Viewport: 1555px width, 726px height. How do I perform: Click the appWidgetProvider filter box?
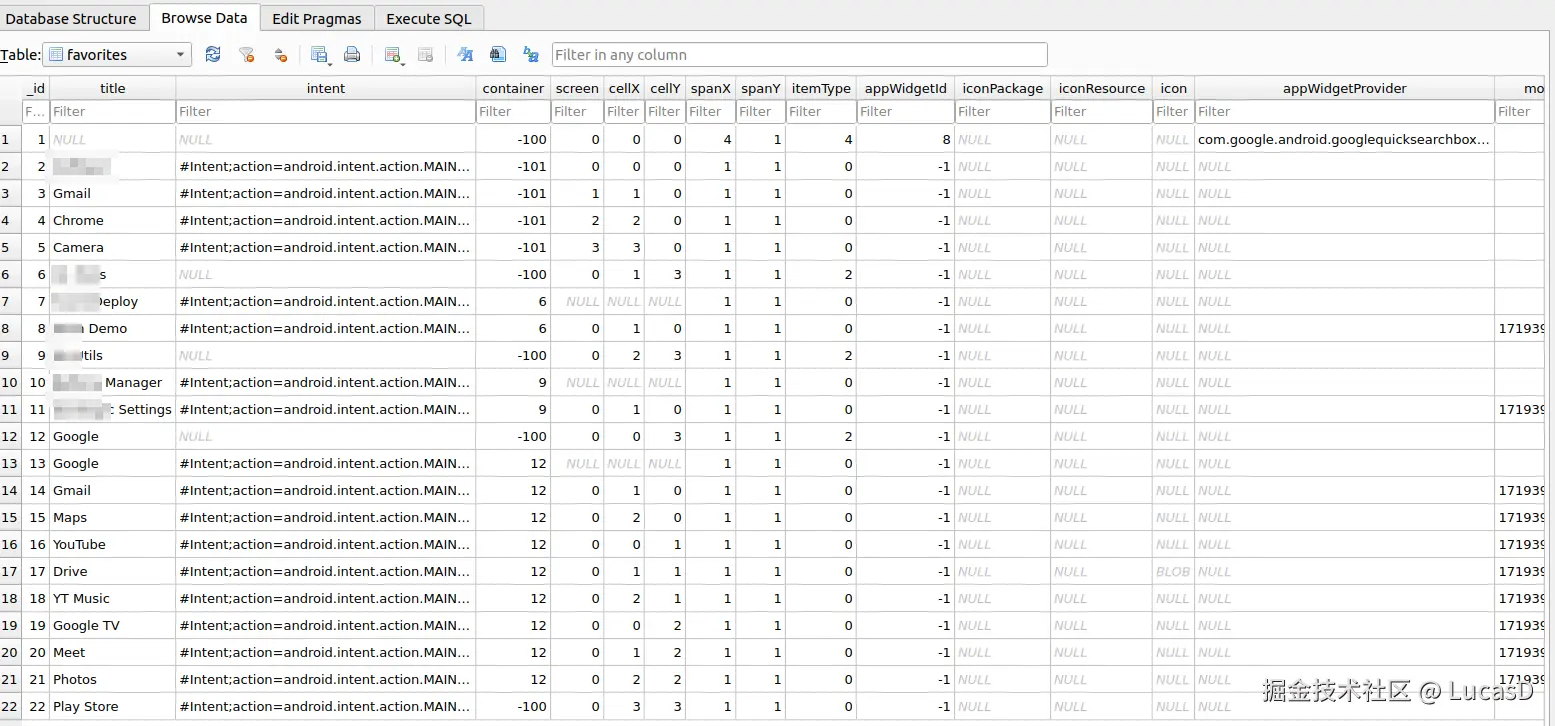(1345, 111)
